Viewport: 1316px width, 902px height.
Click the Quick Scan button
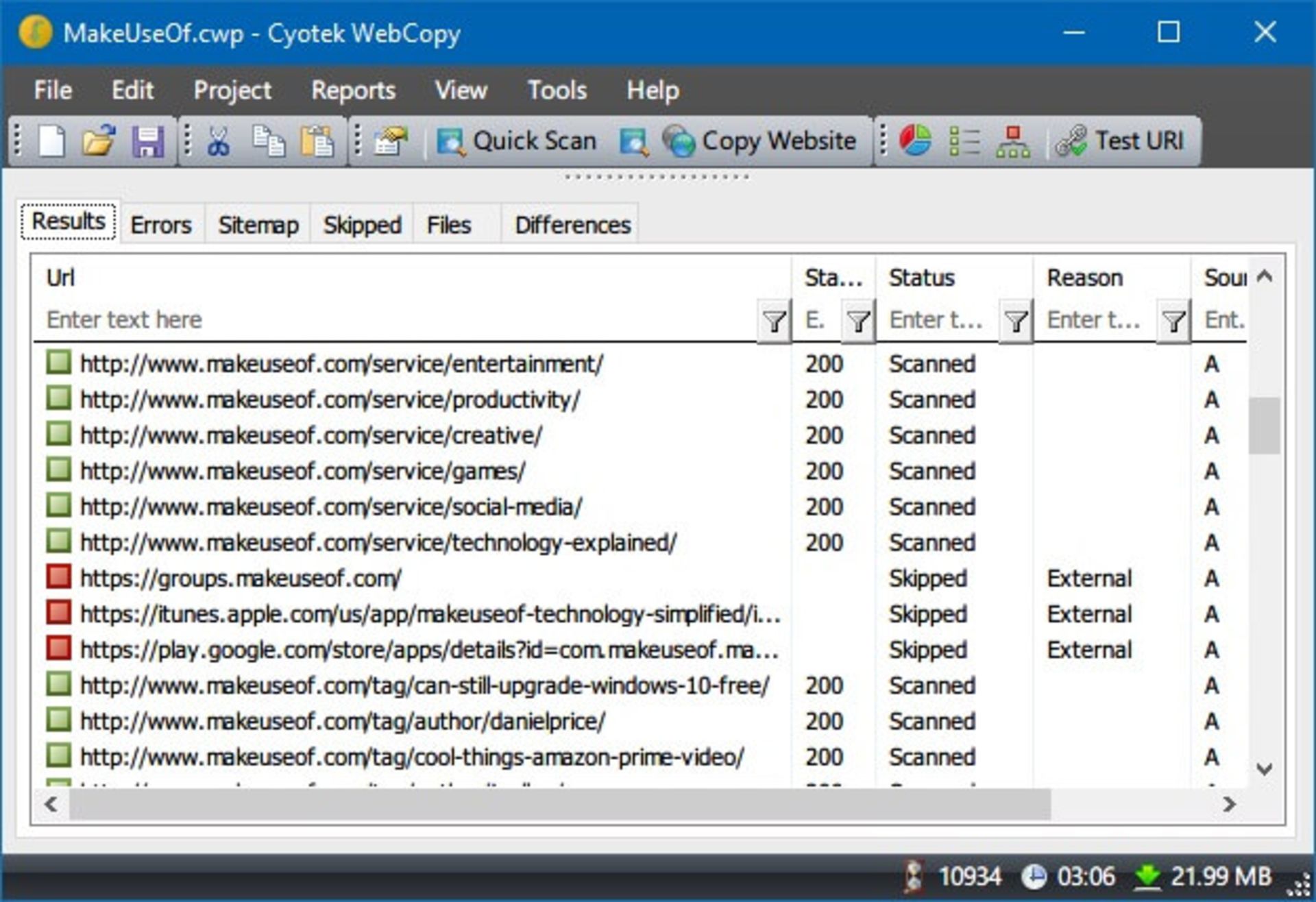[x=517, y=141]
